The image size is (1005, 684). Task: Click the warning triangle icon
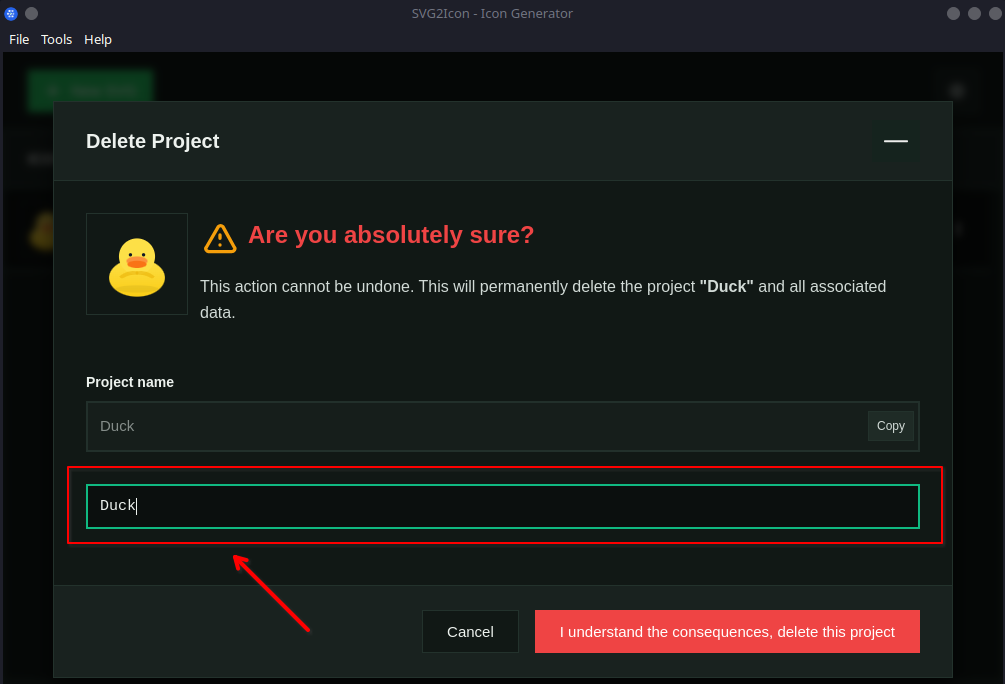(220, 238)
